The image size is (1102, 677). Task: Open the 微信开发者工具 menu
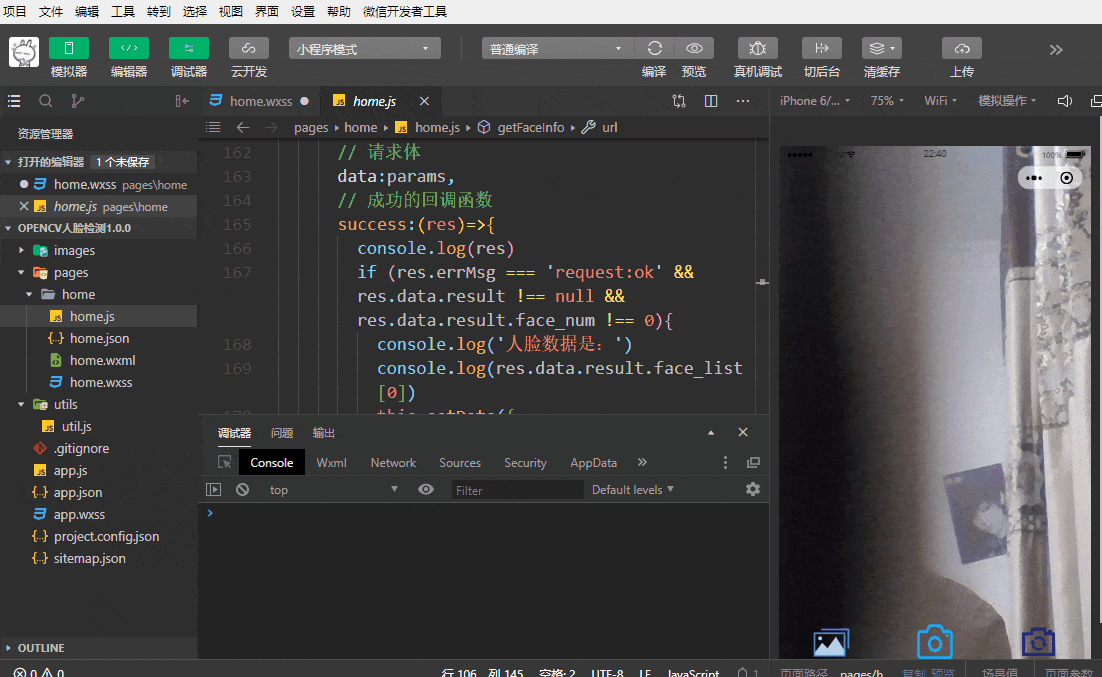405,11
